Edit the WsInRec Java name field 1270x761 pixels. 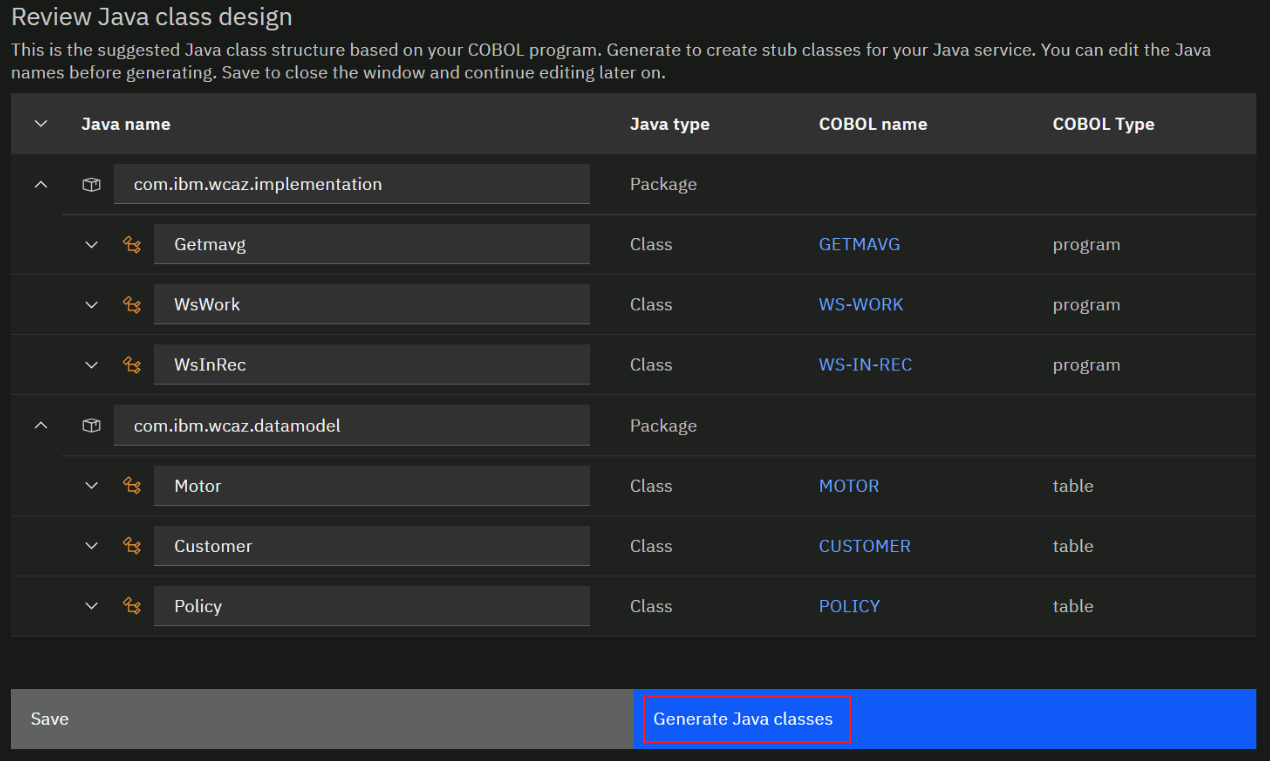372,364
